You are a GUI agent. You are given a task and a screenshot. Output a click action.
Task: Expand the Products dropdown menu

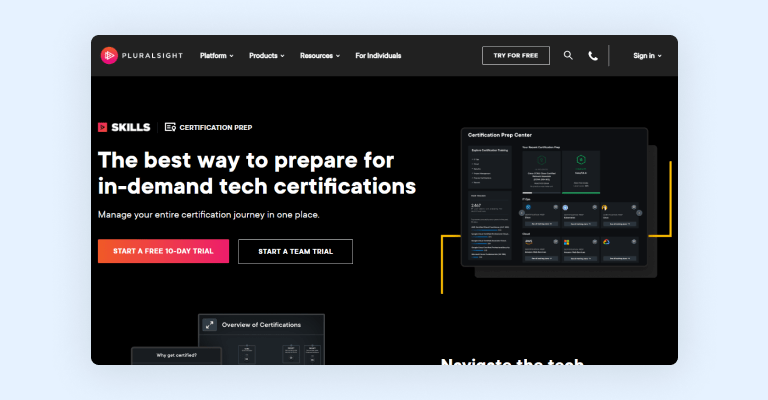tap(266, 56)
